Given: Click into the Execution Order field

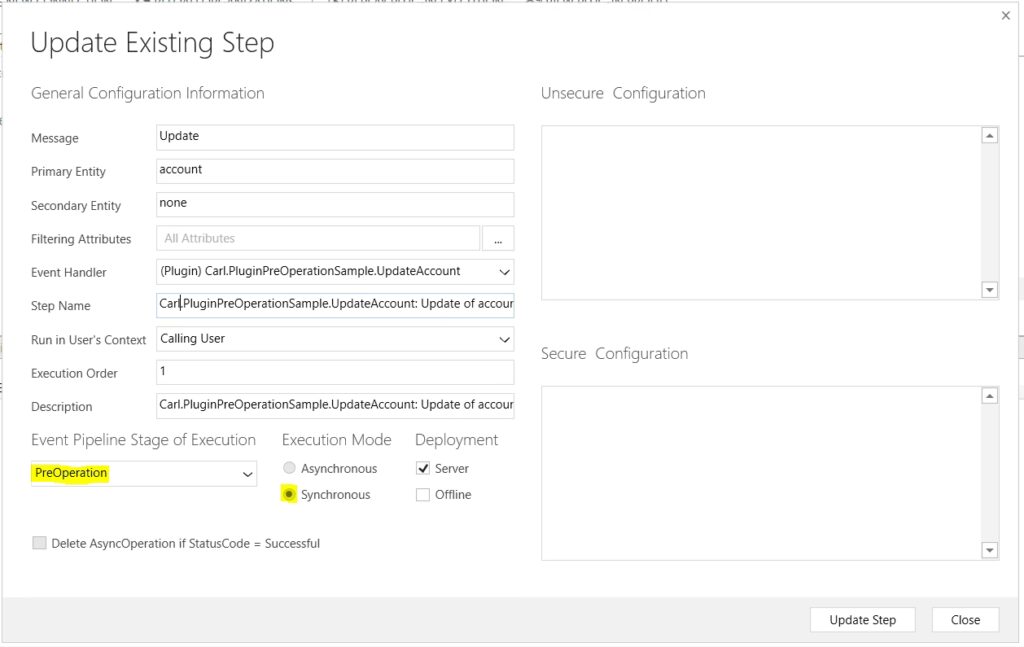Looking at the screenshot, I should [x=335, y=373].
